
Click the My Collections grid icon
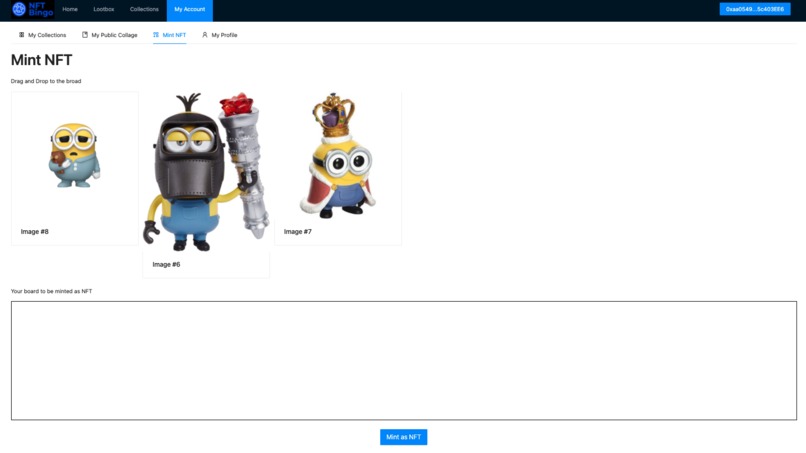click(22, 35)
